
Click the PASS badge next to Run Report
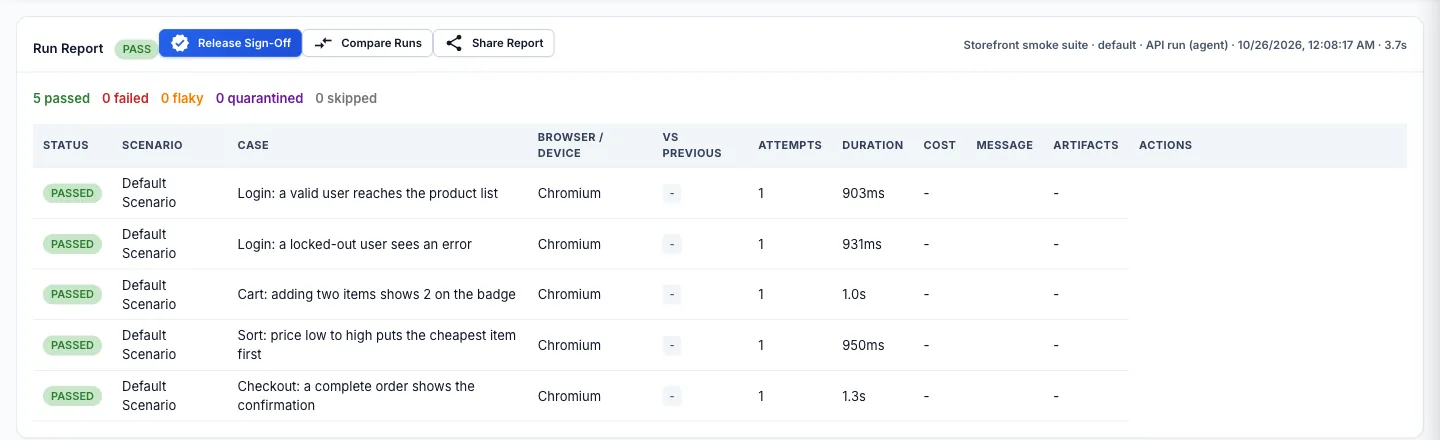pos(136,48)
